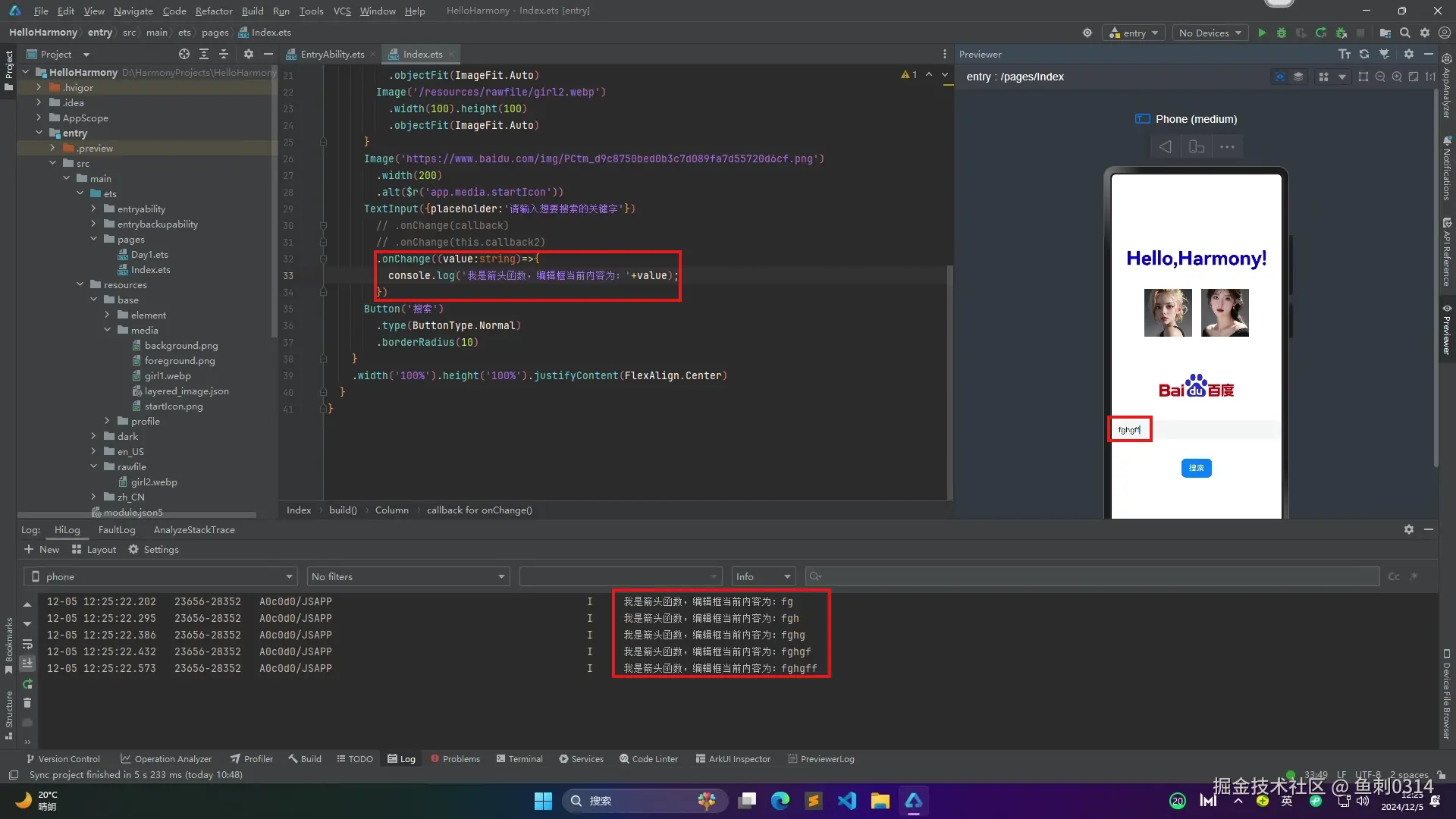Click the blue 搜索 button in preview
The width and height of the screenshot is (1456, 819).
click(x=1196, y=468)
